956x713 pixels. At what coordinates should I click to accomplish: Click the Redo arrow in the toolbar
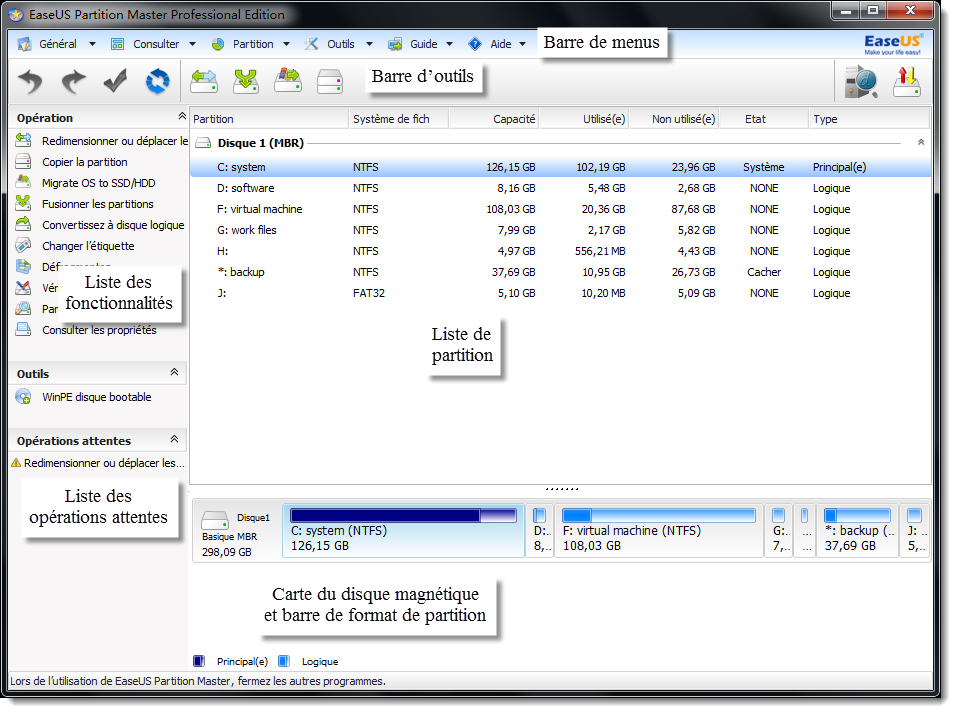73,81
